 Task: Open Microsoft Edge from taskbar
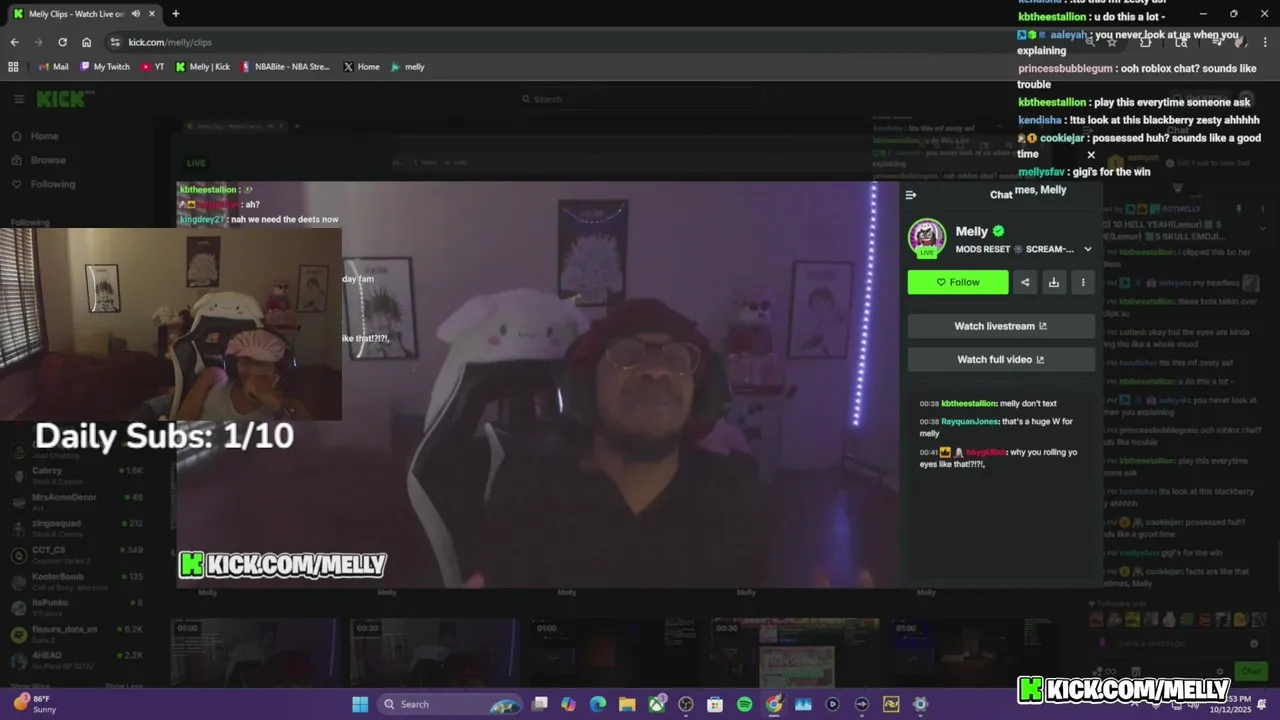(598, 704)
